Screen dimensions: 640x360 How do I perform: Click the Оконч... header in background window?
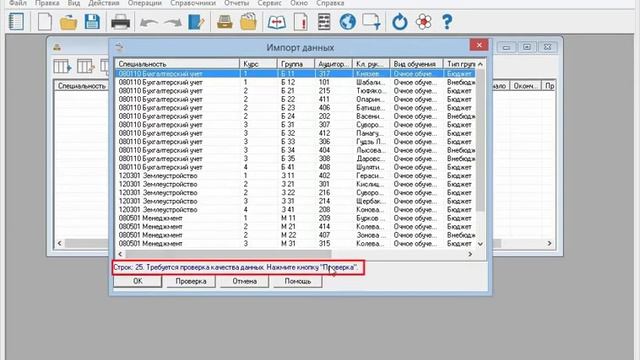point(525,86)
